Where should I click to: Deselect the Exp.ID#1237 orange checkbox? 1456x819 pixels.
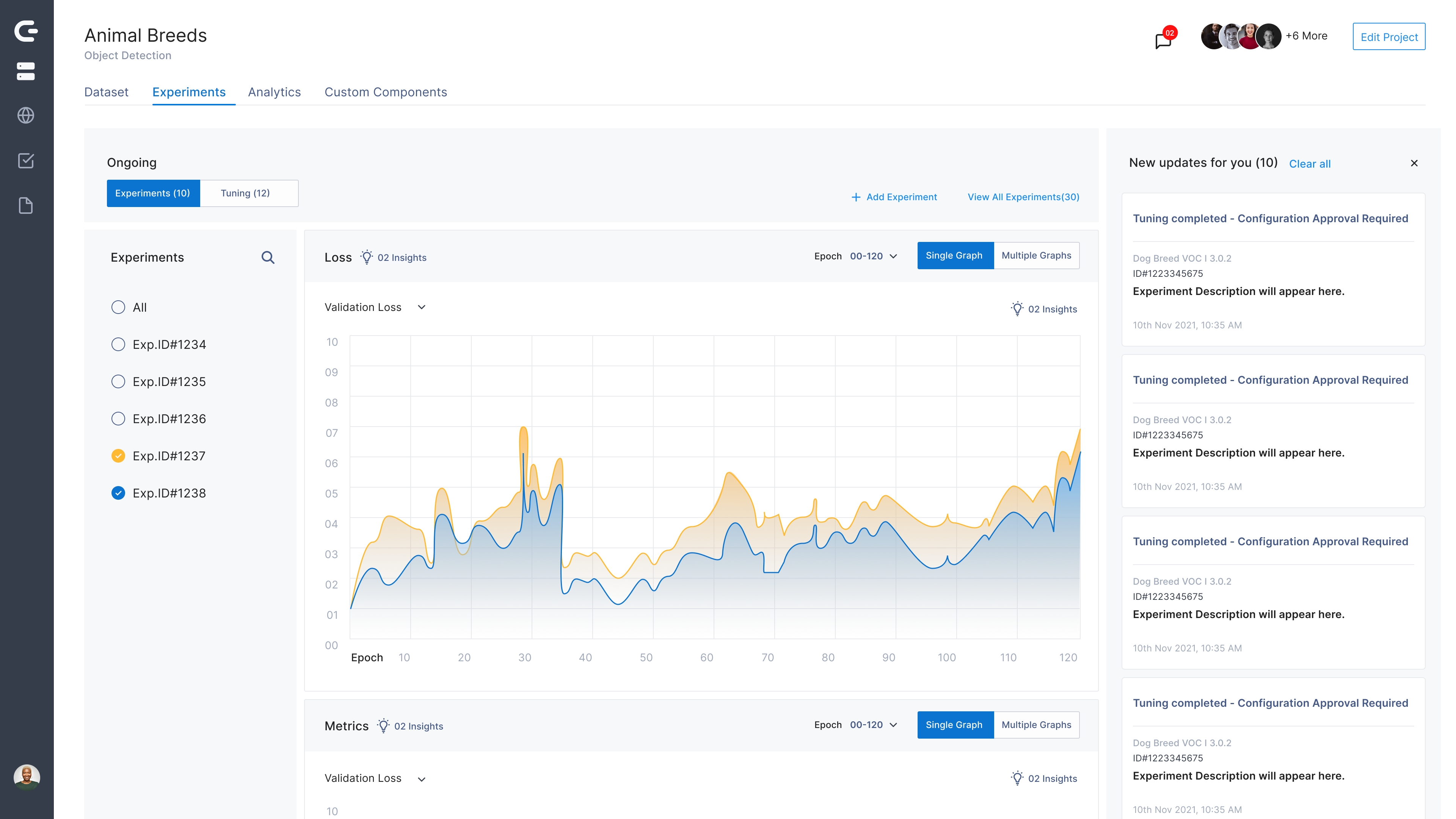click(x=118, y=456)
